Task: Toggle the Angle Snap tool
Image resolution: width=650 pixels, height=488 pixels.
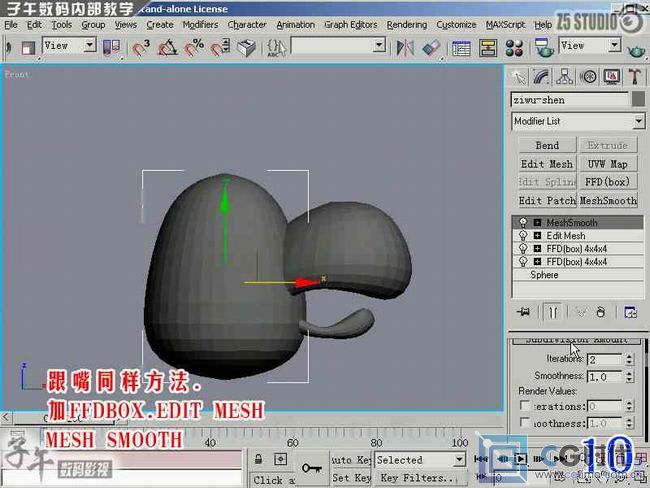Action: (167, 47)
